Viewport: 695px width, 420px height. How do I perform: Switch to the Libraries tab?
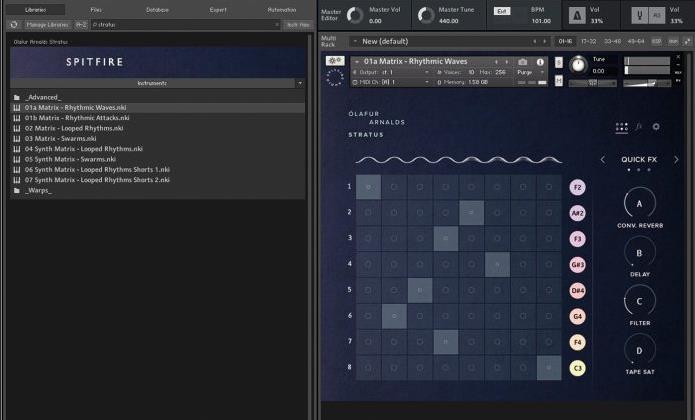35,10
